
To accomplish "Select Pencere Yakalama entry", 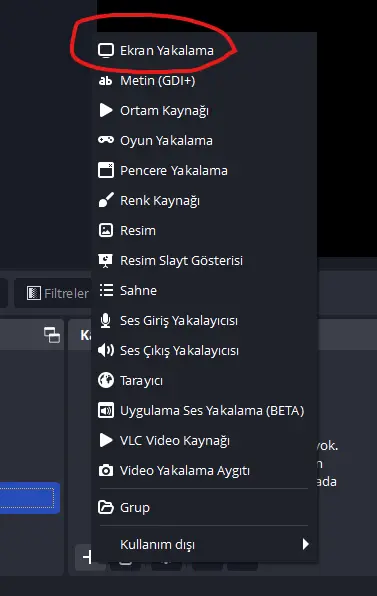I will tap(204, 170).
